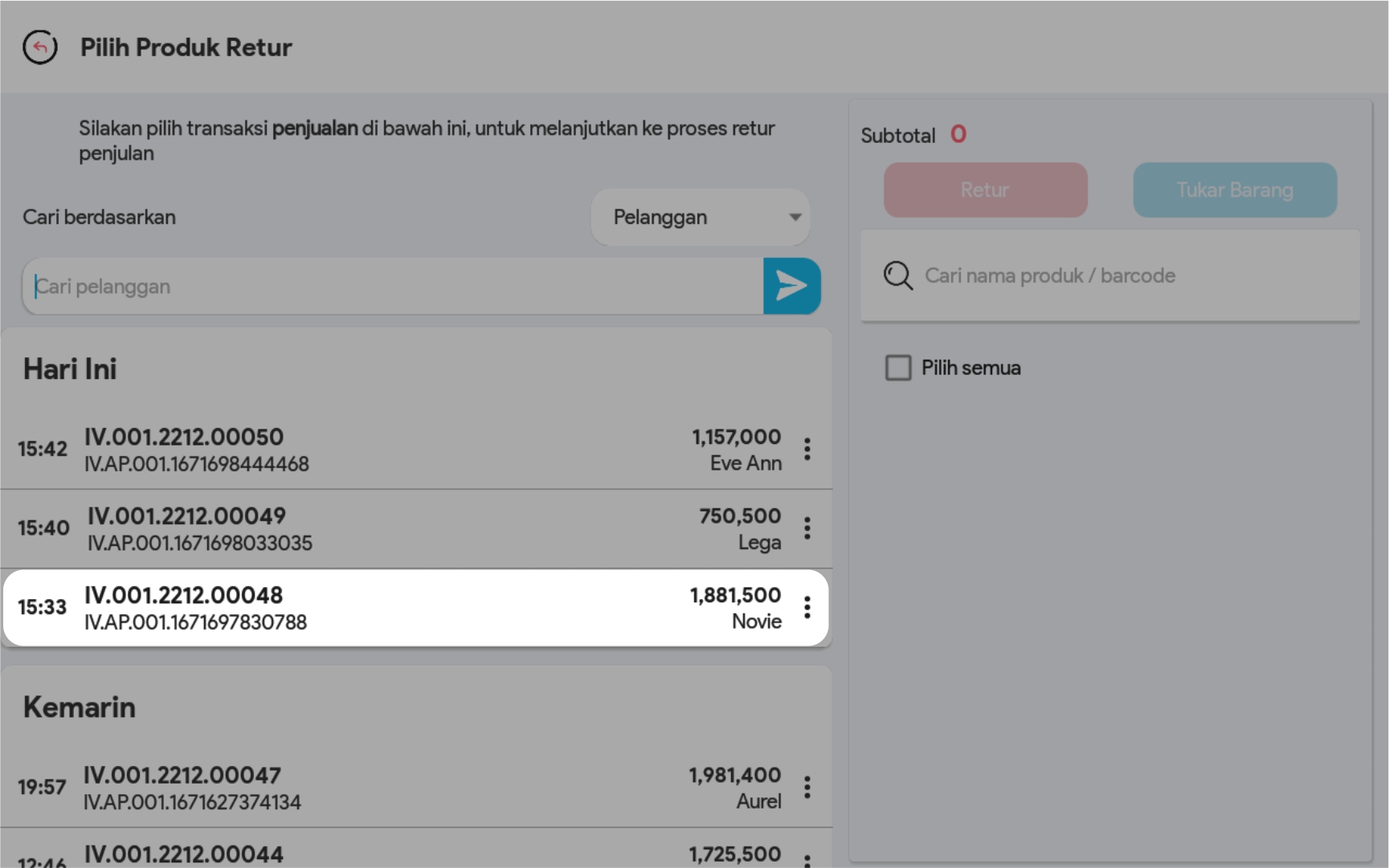
Task: Click the Pilih semua label text
Action: (970, 368)
